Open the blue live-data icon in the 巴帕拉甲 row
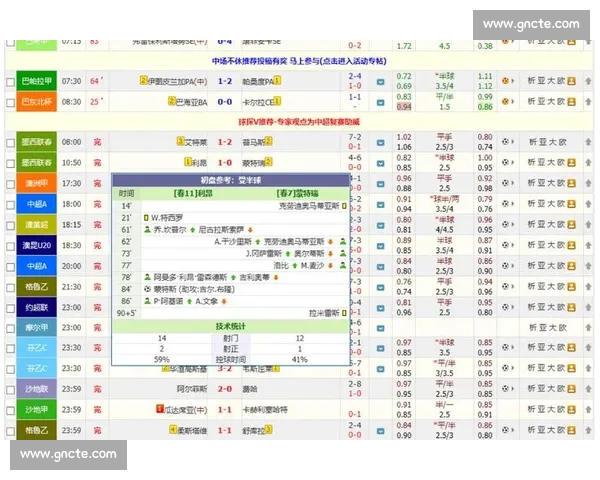Screen dimensions: 600x480 click(380, 82)
